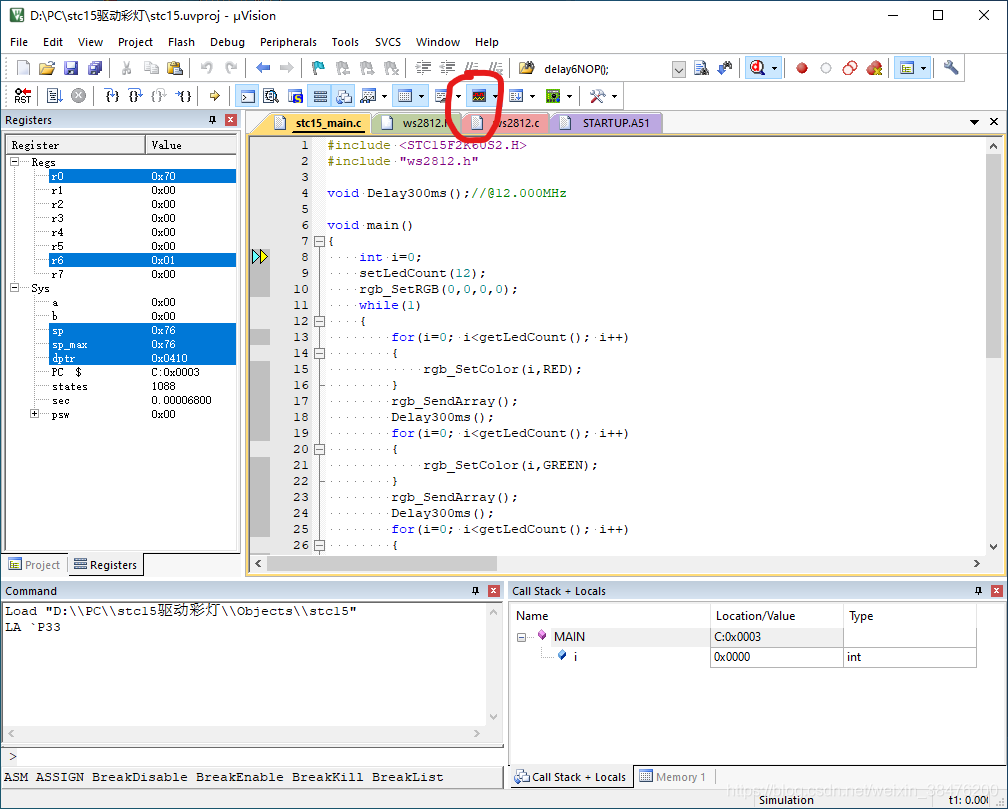This screenshot has width=1008, height=809.
Task: Open a file with the folder icon
Action: pos(47,68)
